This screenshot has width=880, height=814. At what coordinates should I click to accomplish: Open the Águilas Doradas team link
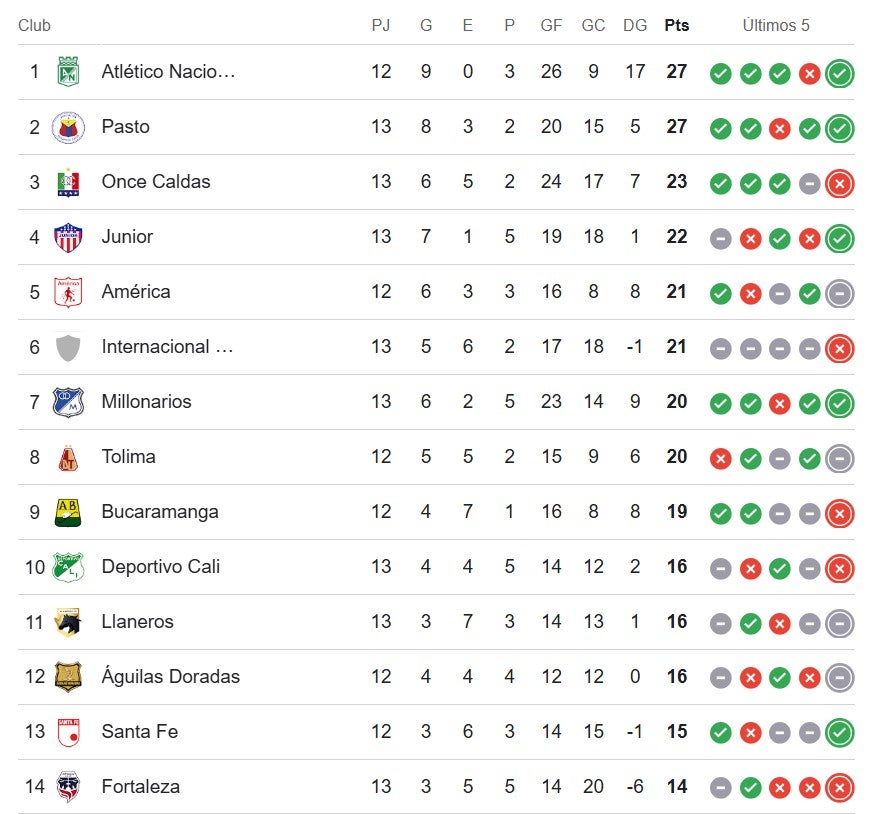pyautogui.click(x=170, y=677)
